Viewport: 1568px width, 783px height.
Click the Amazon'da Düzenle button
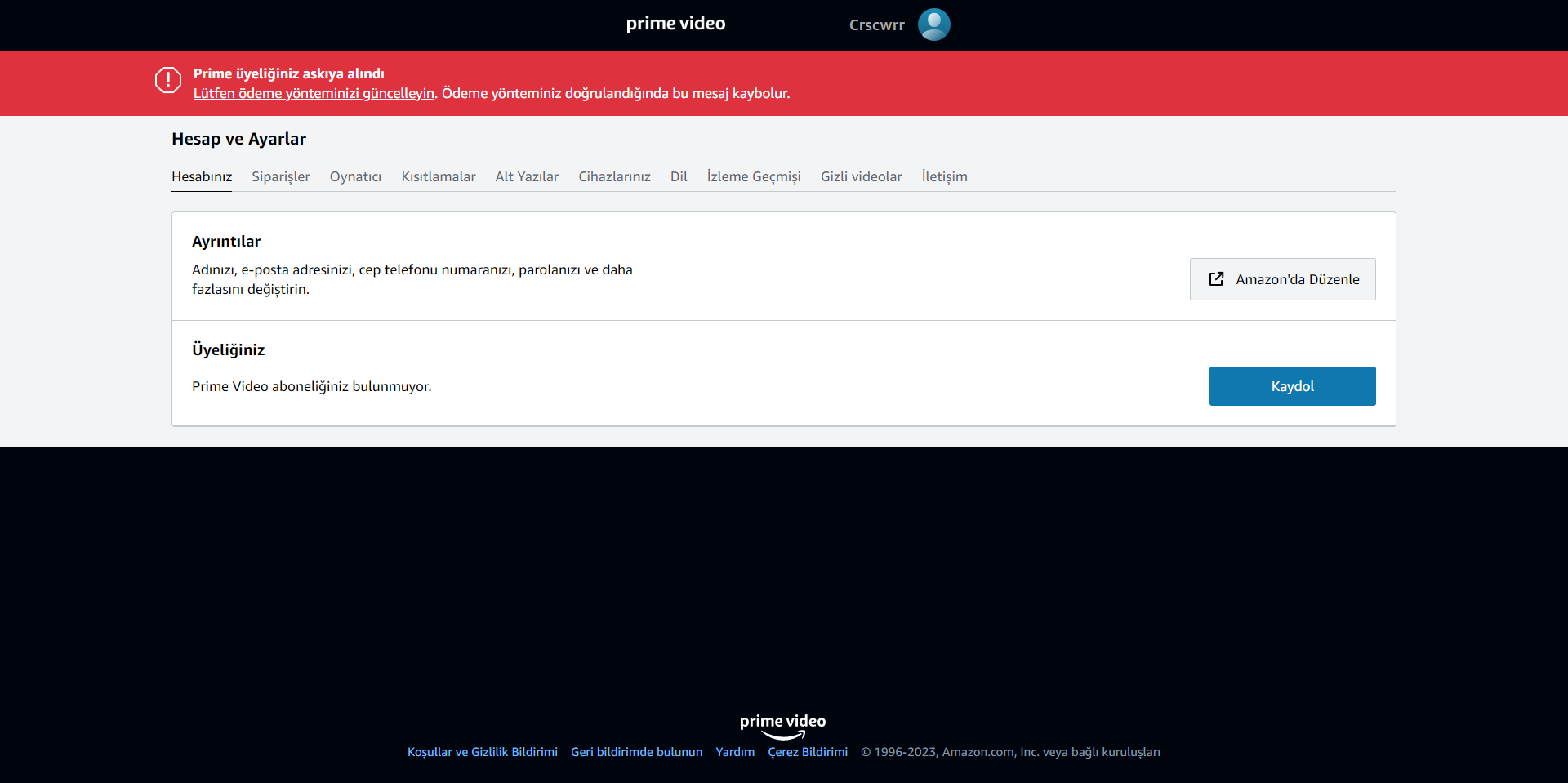click(x=1282, y=279)
